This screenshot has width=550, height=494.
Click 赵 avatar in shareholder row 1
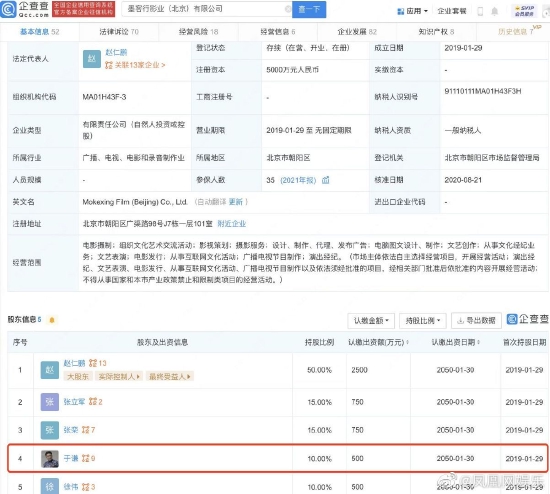50,370
